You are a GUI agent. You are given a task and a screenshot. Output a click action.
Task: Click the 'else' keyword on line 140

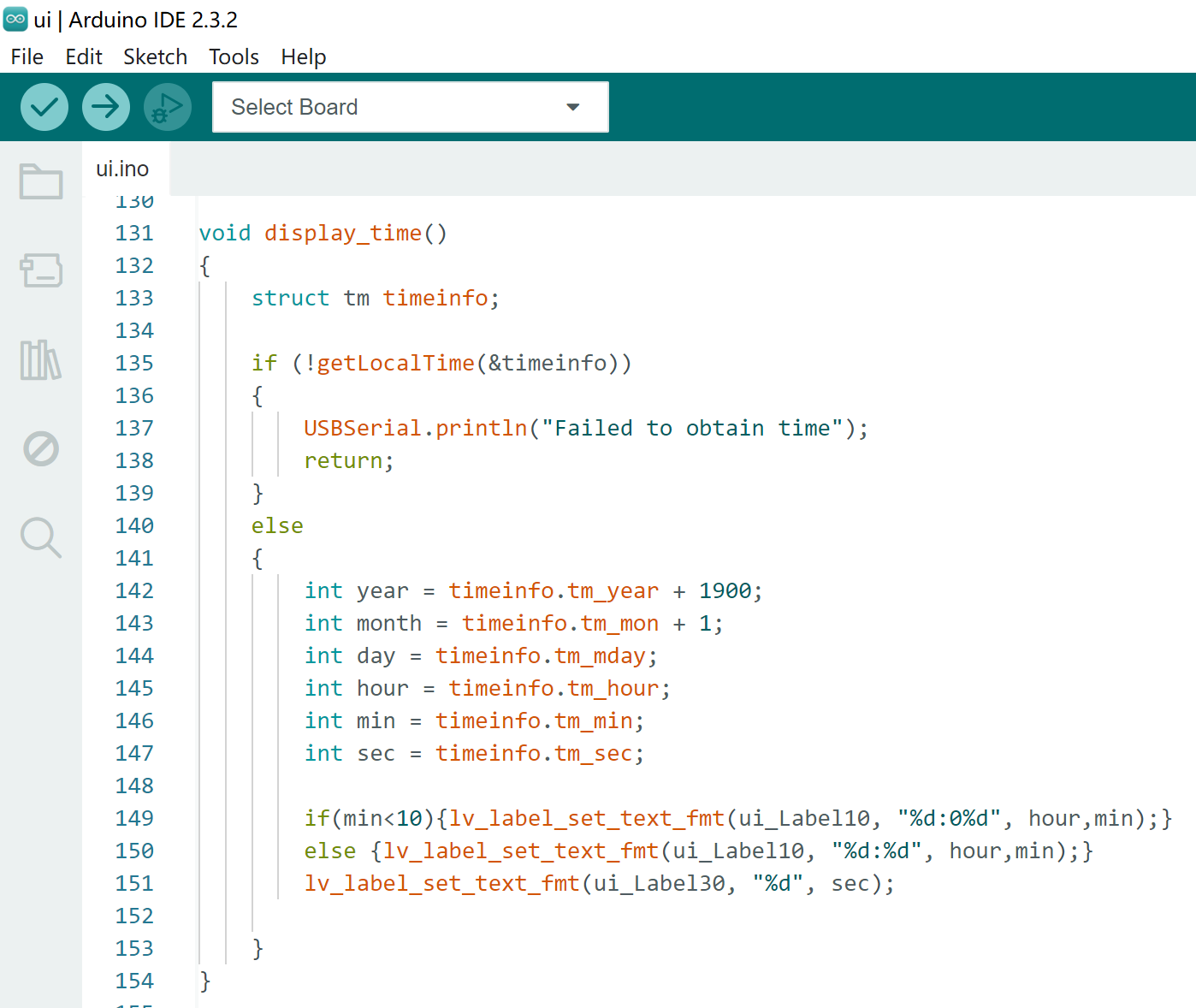277,525
